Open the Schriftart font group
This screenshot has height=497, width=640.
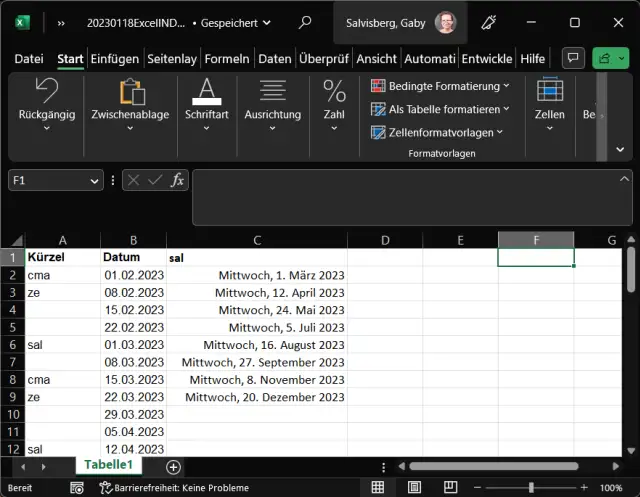(206, 103)
